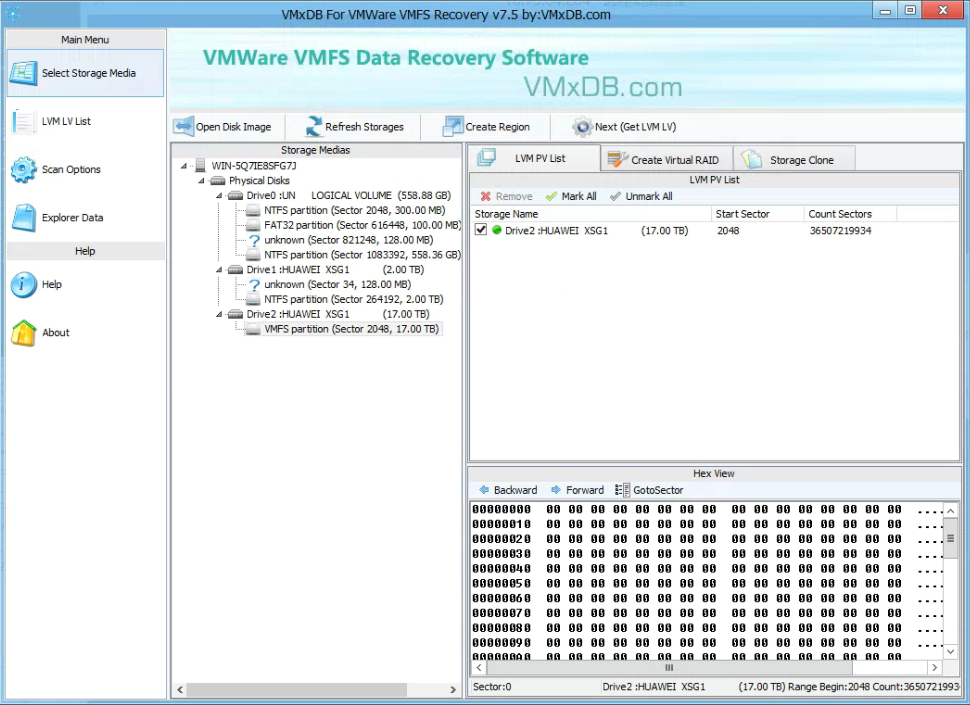This screenshot has height=705, width=970.
Task: Click the blue Help info icon
Action: point(24,284)
